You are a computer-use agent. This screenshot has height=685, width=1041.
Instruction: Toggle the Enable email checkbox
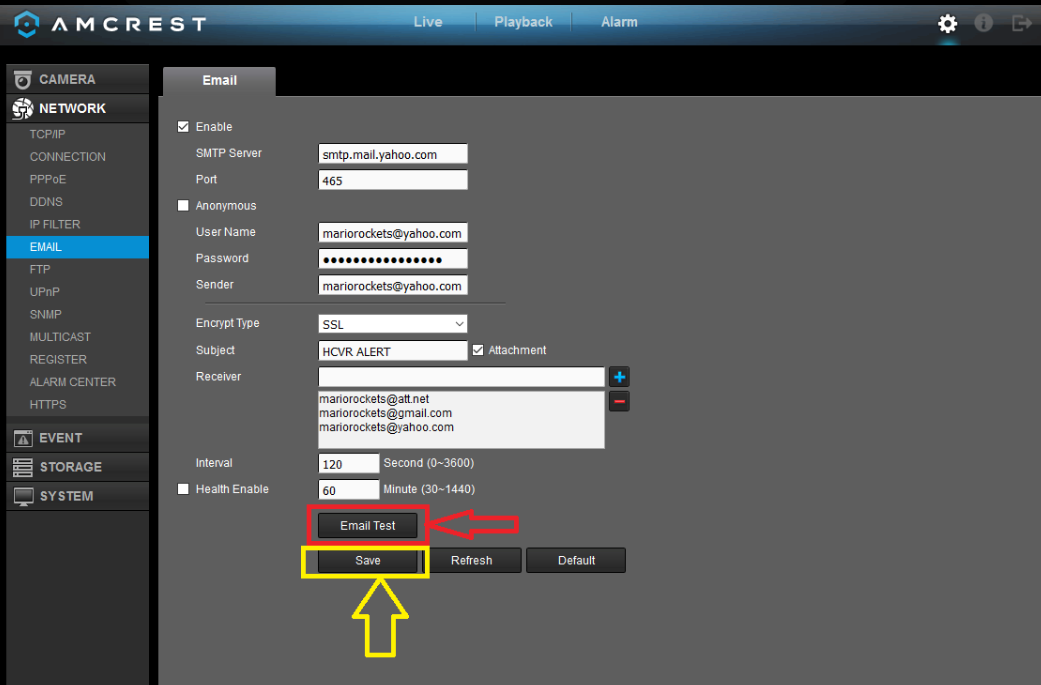[183, 127]
